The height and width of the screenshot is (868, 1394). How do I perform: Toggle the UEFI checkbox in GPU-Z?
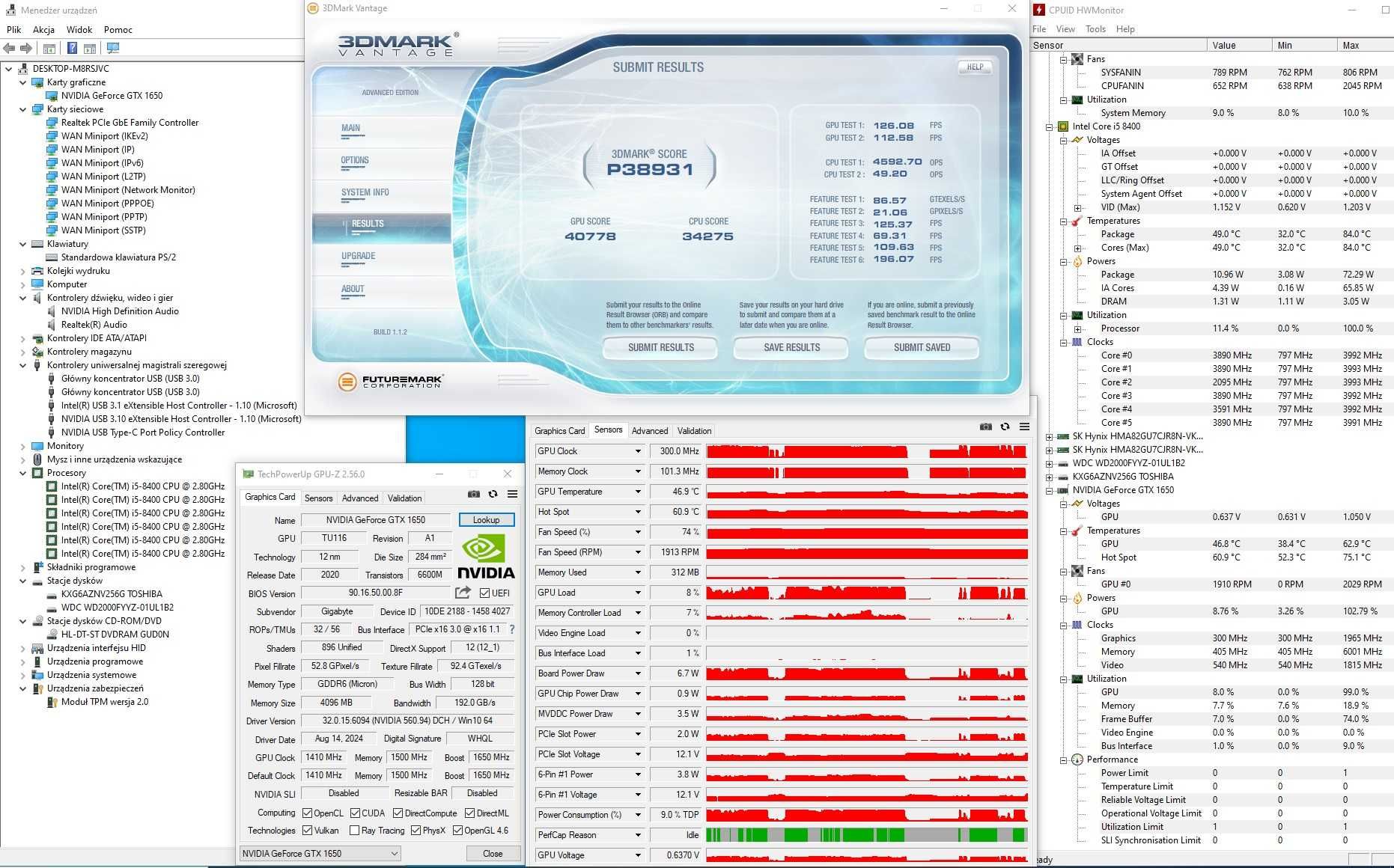tap(484, 593)
